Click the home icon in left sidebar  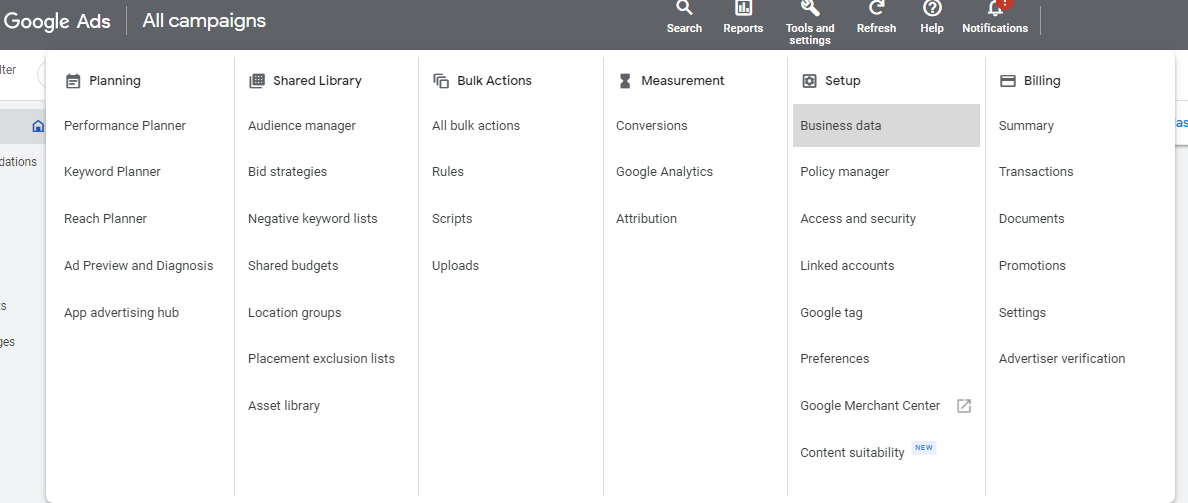click(x=38, y=126)
